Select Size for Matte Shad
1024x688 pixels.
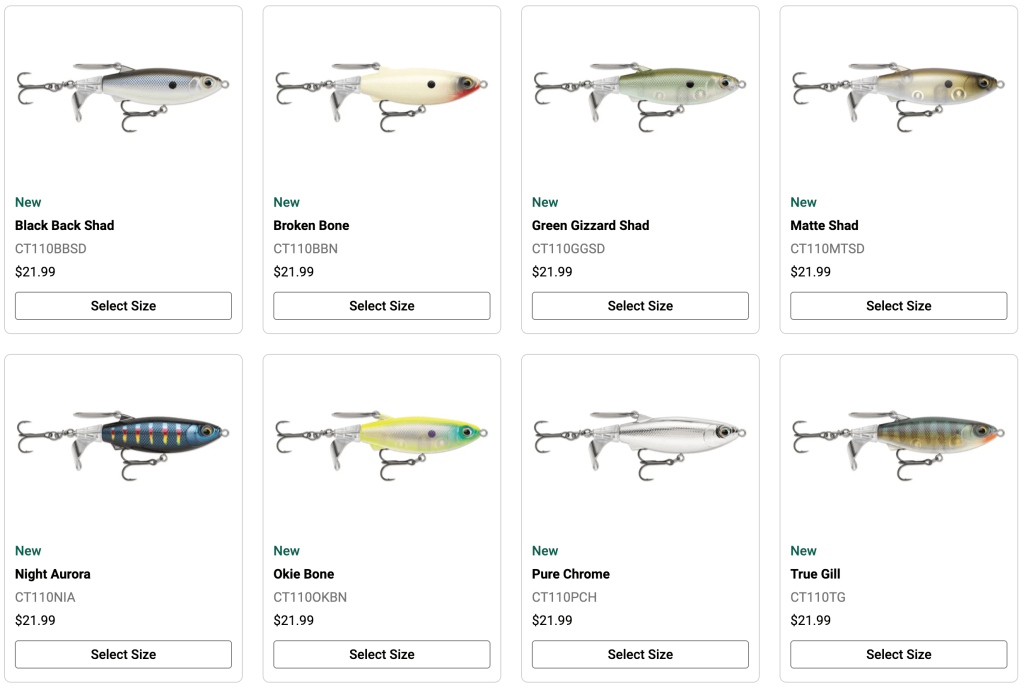point(898,306)
